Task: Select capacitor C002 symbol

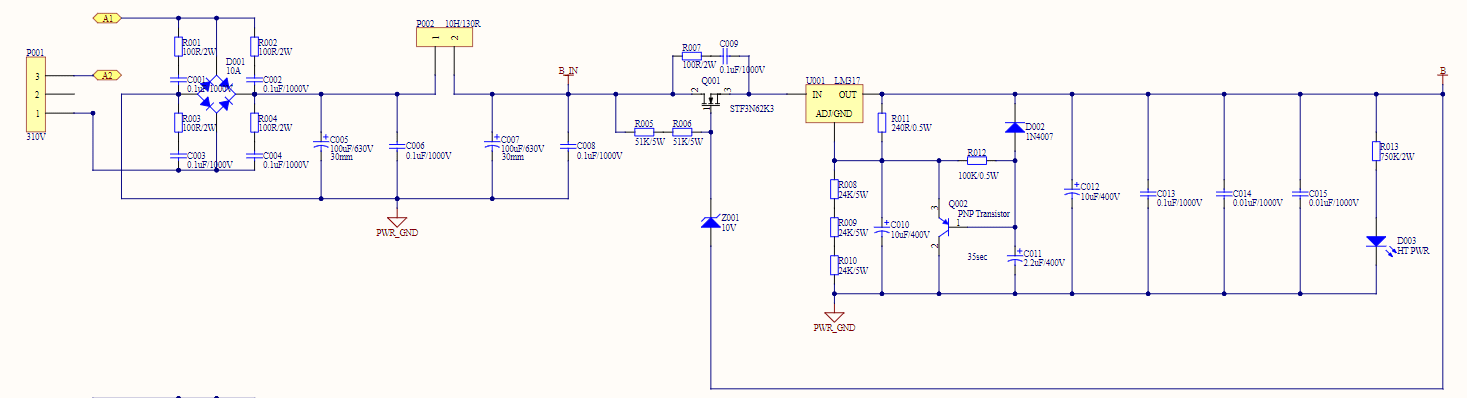Action: pos(254,80)
